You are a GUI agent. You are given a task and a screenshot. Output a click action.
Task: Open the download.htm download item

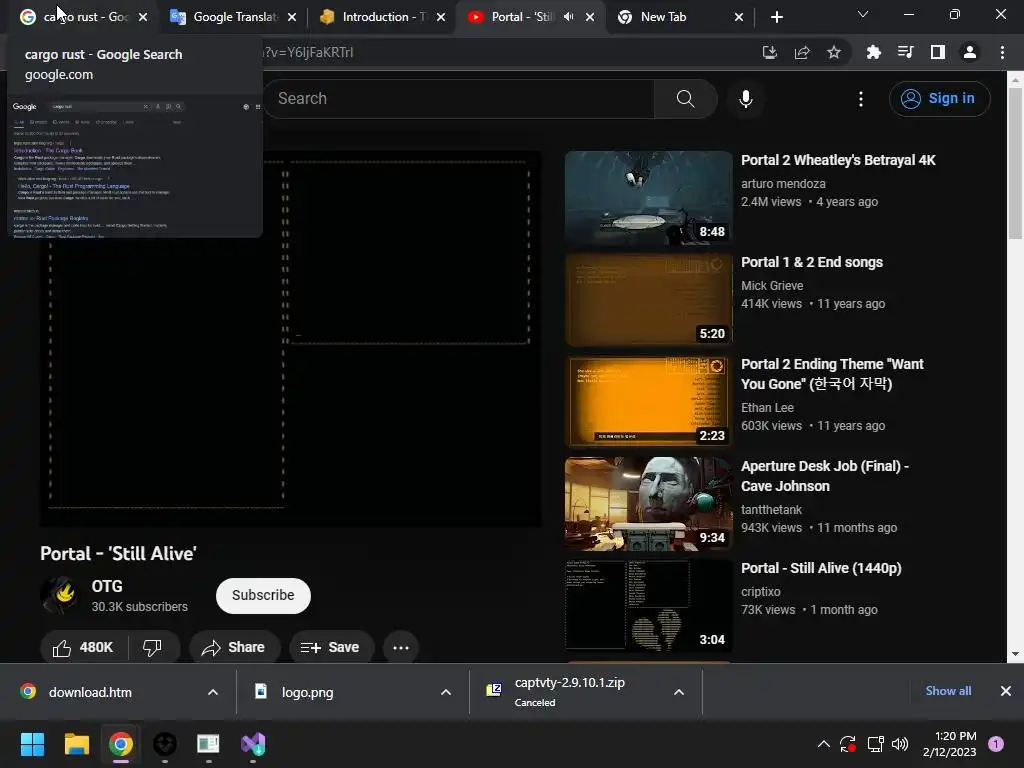click(90, 692)
